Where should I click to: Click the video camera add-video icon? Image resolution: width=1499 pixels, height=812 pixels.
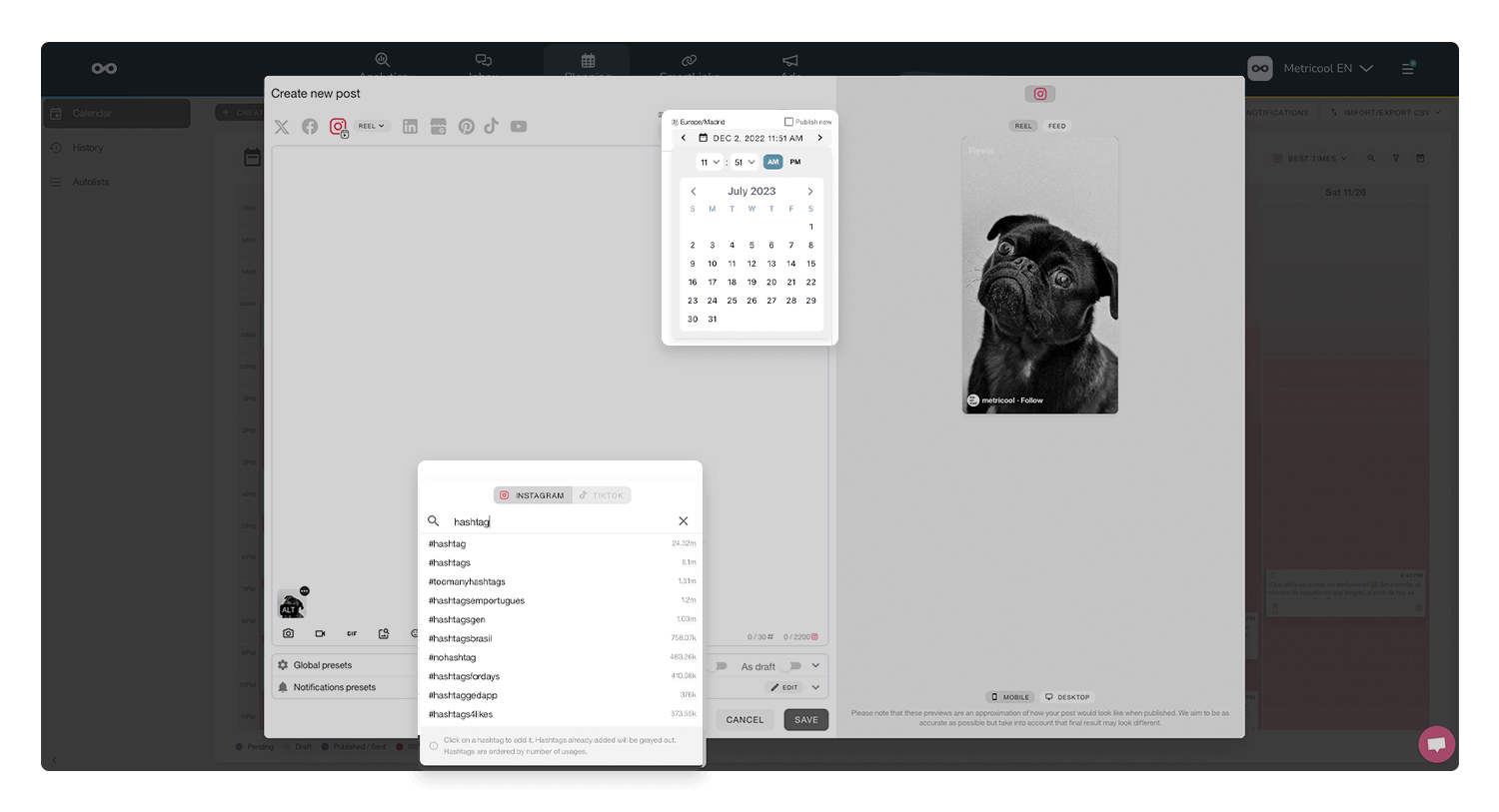[320, 633]
